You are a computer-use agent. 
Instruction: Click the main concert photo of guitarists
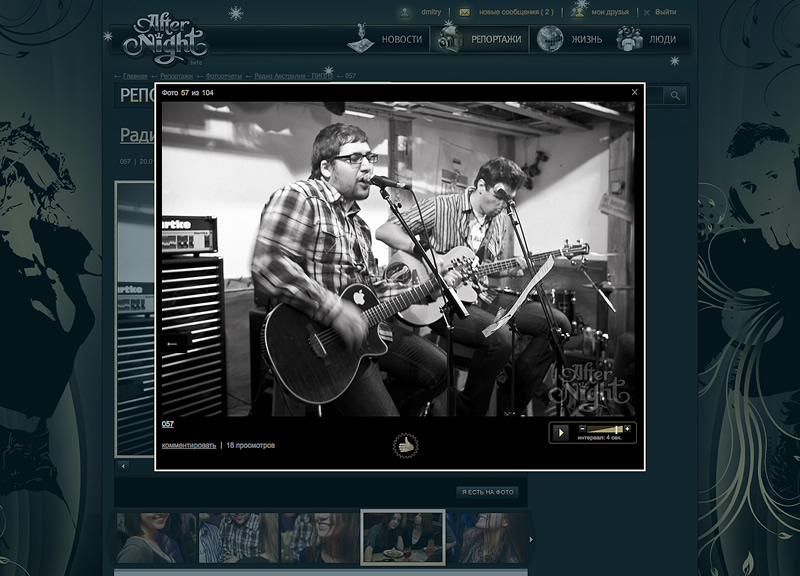point(398,259)
